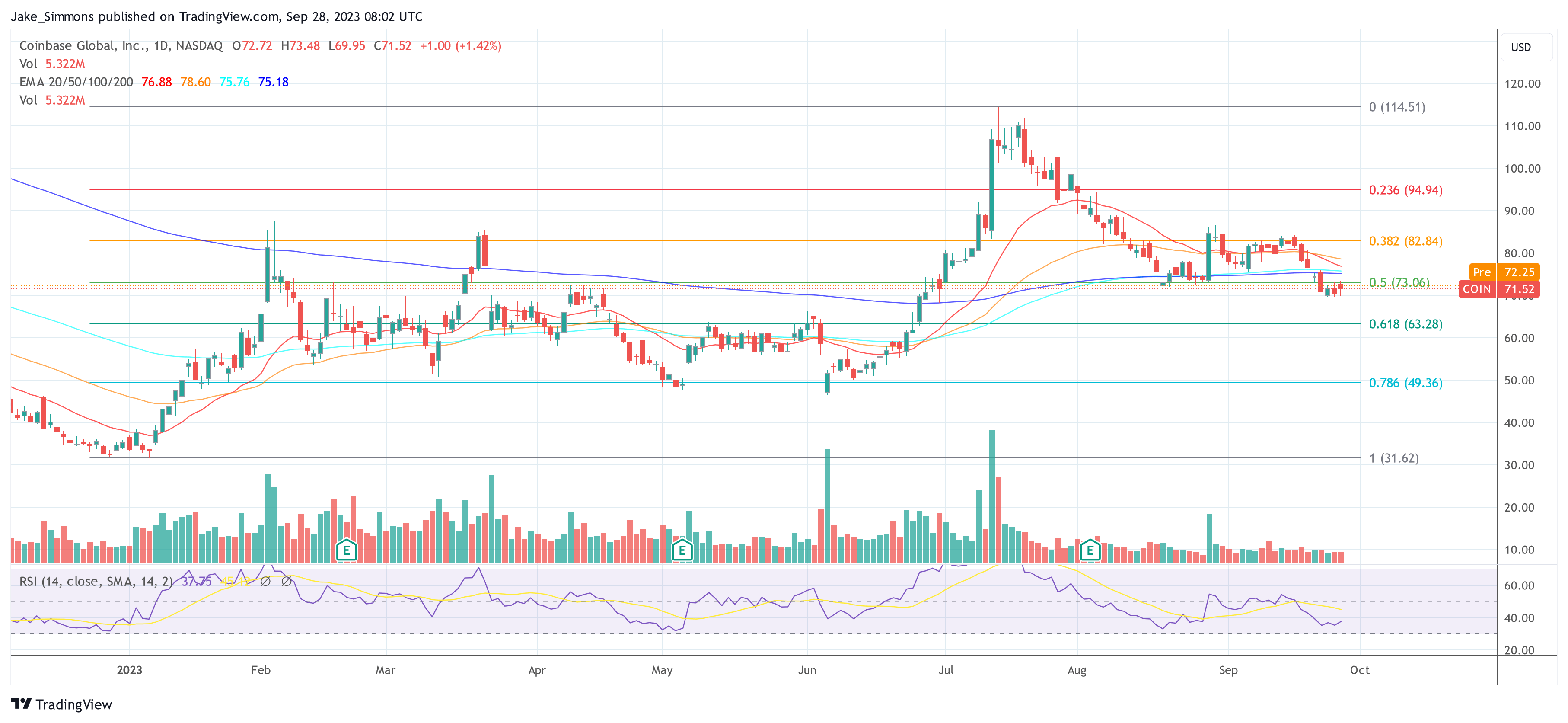Click the 0.618 (63.28) Fibonacci label

point(1405,323)
